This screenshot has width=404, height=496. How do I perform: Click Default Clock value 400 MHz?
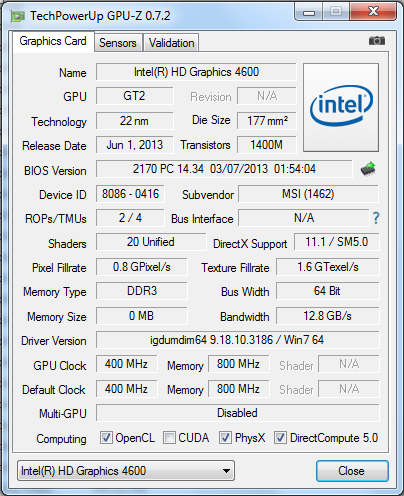(x=126, y=389)
